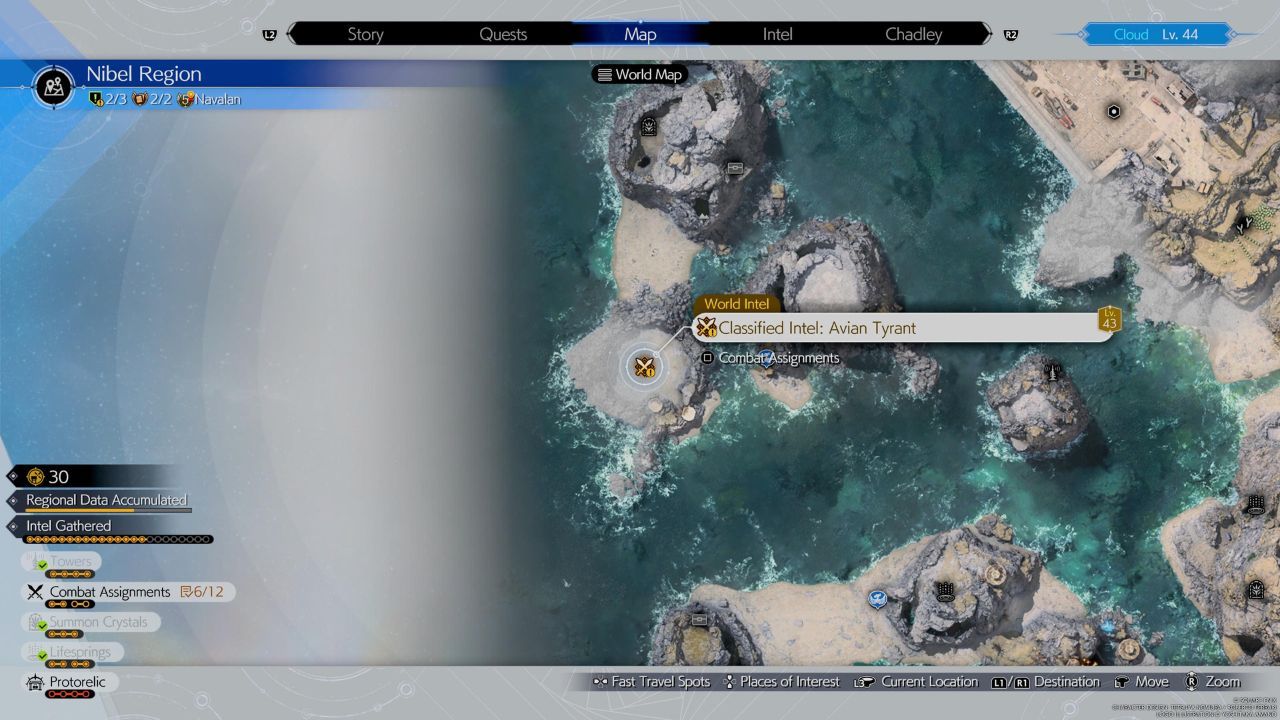This screenshot has height=720, width=1280.
Task: Jump to Current Location
Action: (x=916, y=682)
